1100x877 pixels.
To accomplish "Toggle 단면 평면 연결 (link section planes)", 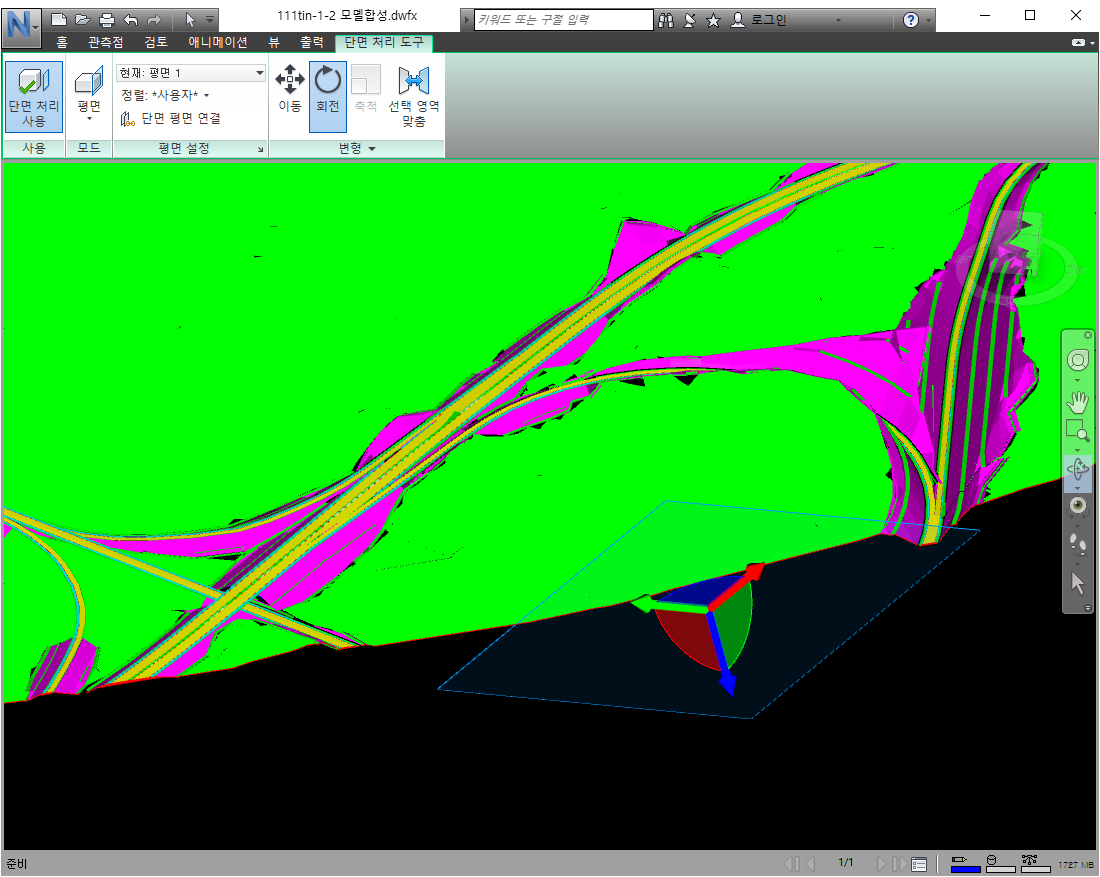I will 180,118.
